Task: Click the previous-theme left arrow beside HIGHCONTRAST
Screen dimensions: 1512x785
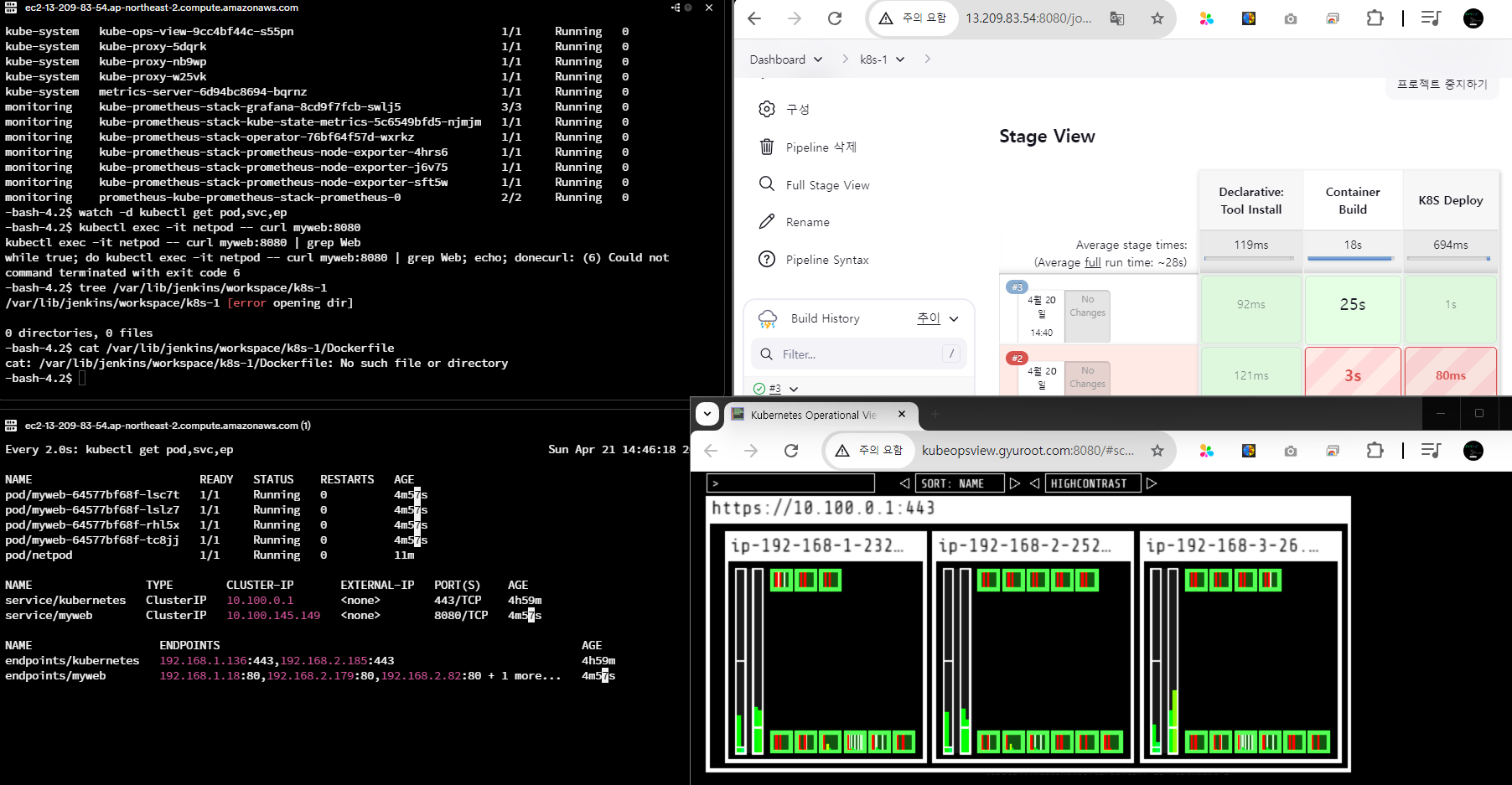Action: 1035,483
